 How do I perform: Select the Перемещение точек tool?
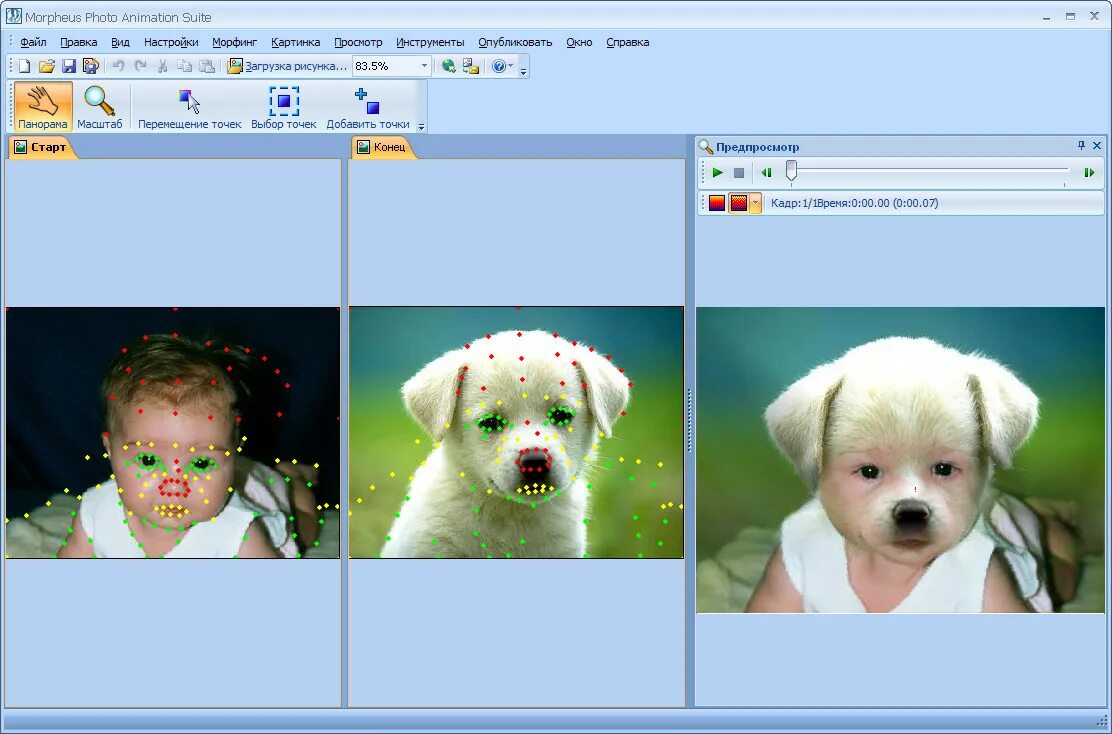pyautogui.click(x=189, y=106)
